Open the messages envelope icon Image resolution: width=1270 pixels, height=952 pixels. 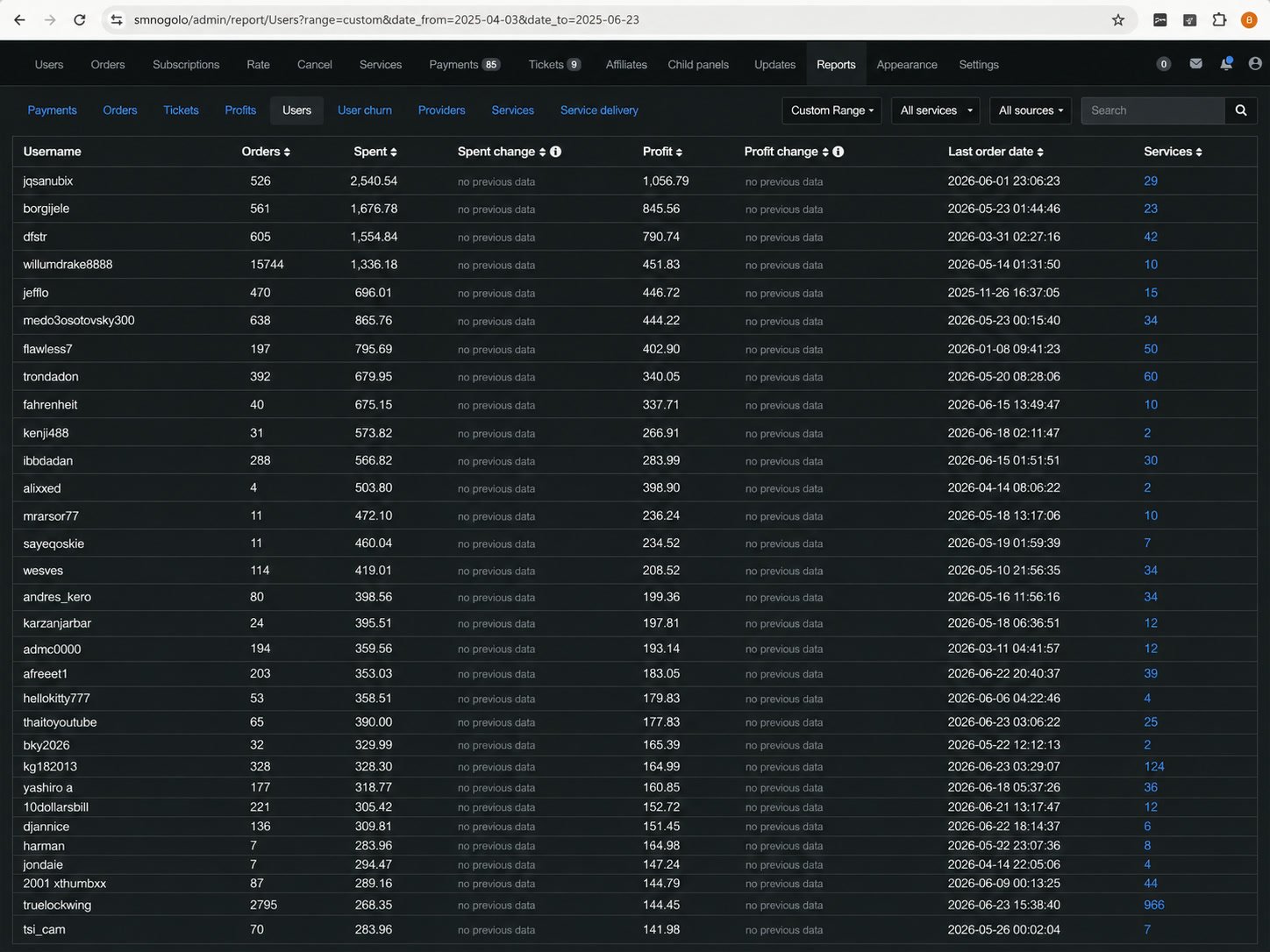click(1195, 63)
